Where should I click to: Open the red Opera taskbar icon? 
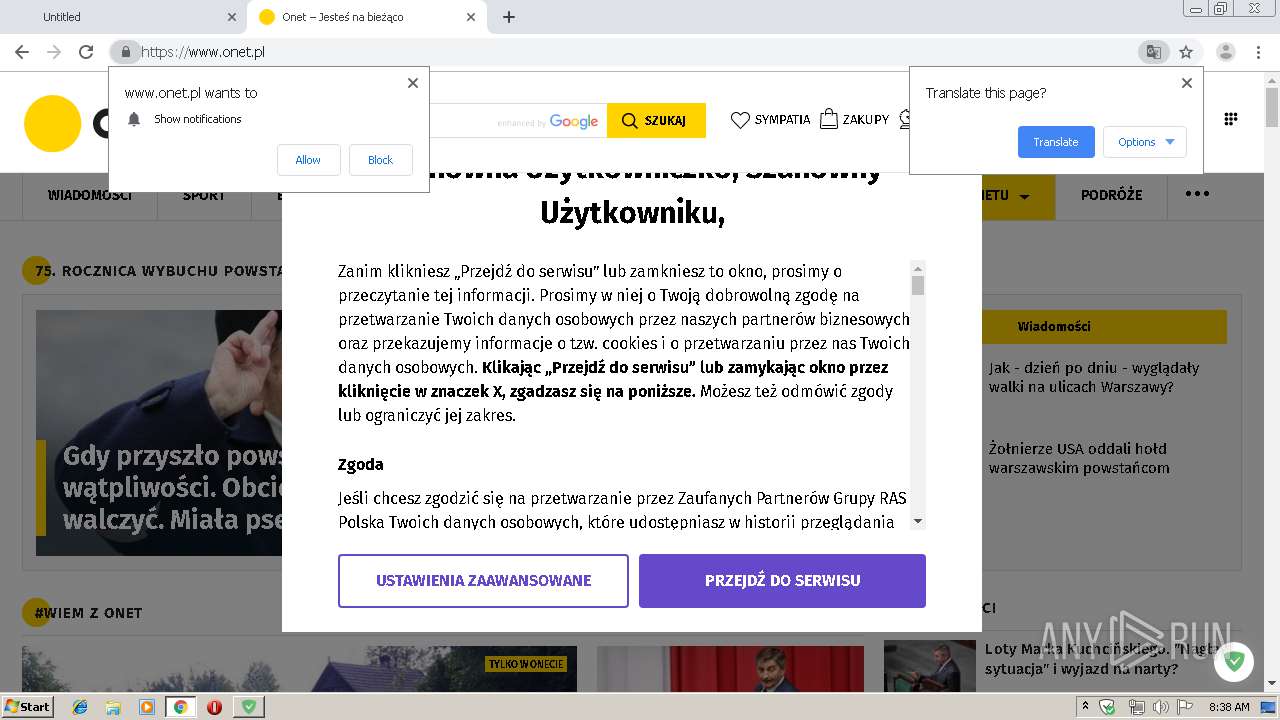pyautogui.click(x=214, y=707)
